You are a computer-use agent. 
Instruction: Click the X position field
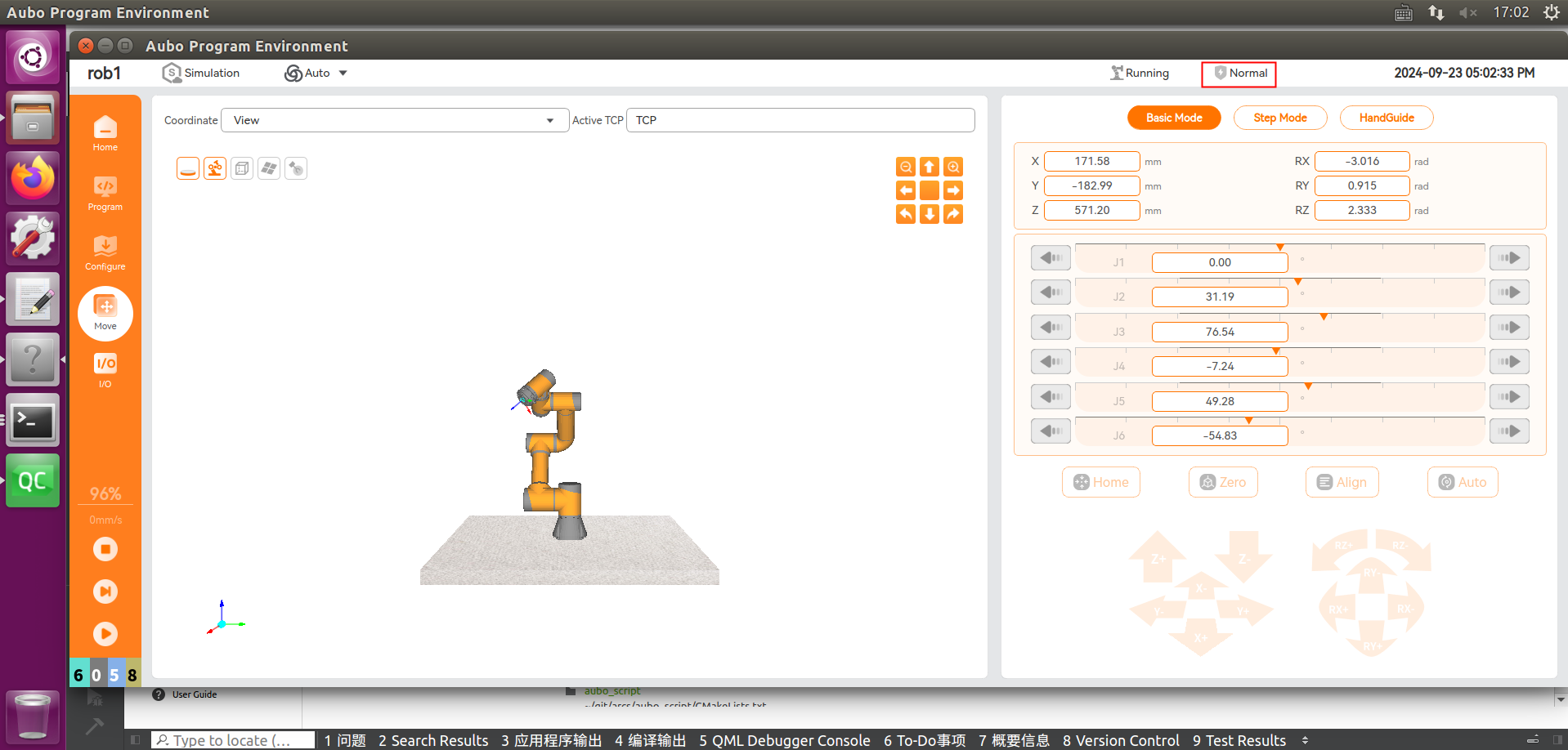1092,161
